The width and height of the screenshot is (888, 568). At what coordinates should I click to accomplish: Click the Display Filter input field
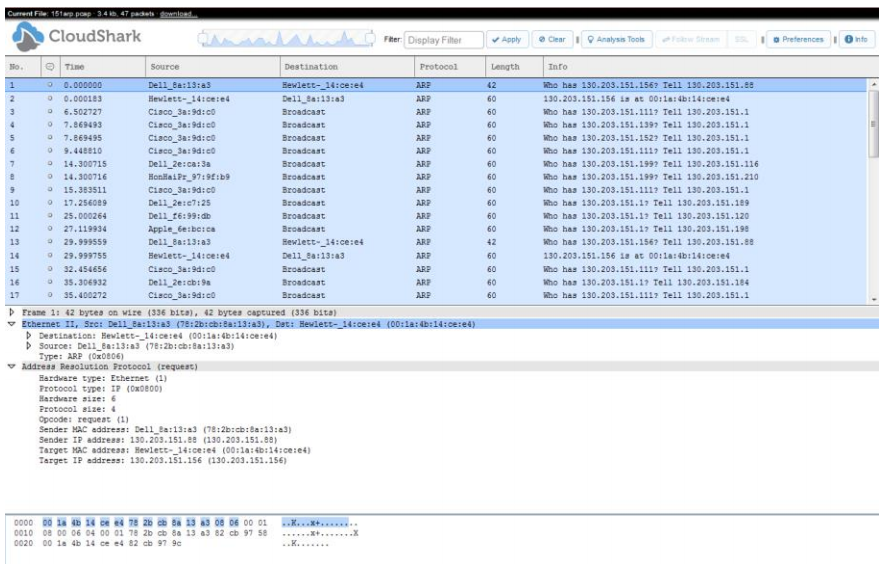(443, 40)
